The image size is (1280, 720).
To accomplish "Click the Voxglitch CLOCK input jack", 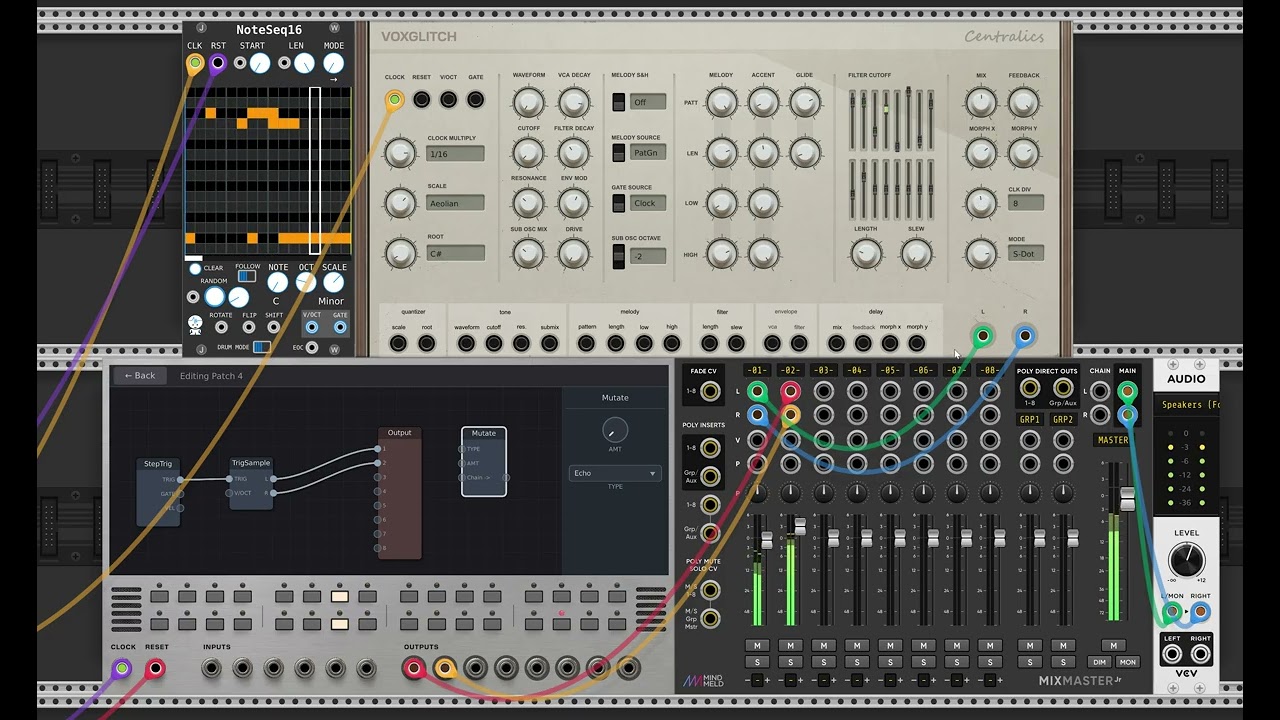I will point(394,99).
